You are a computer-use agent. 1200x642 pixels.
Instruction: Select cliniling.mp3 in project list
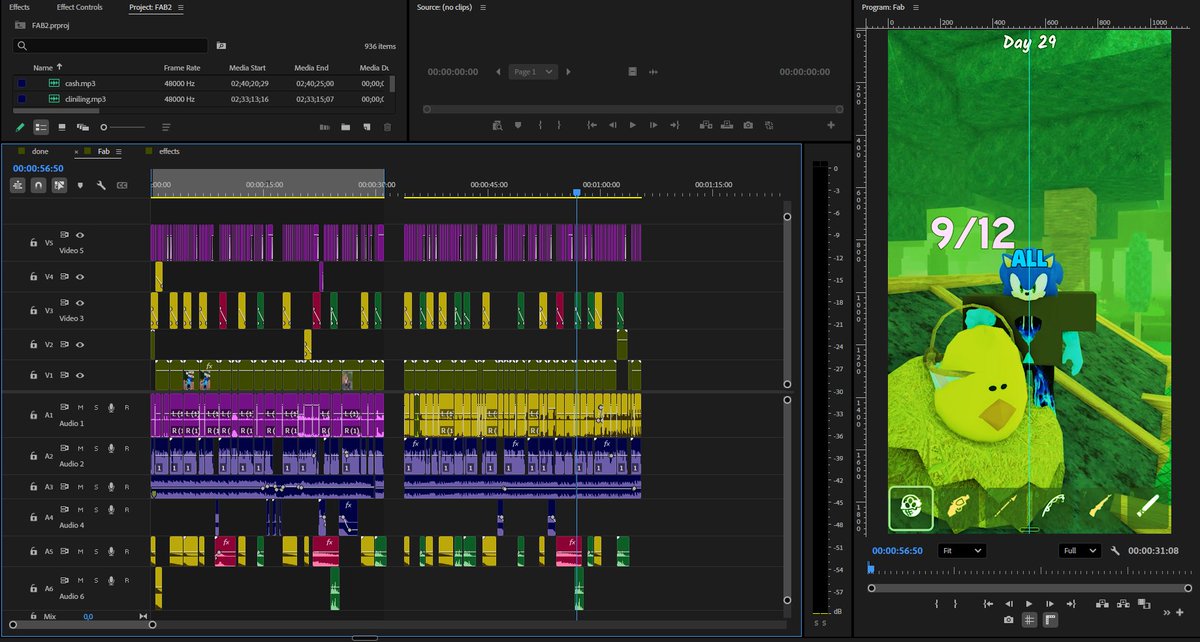[x=85, y=99]
